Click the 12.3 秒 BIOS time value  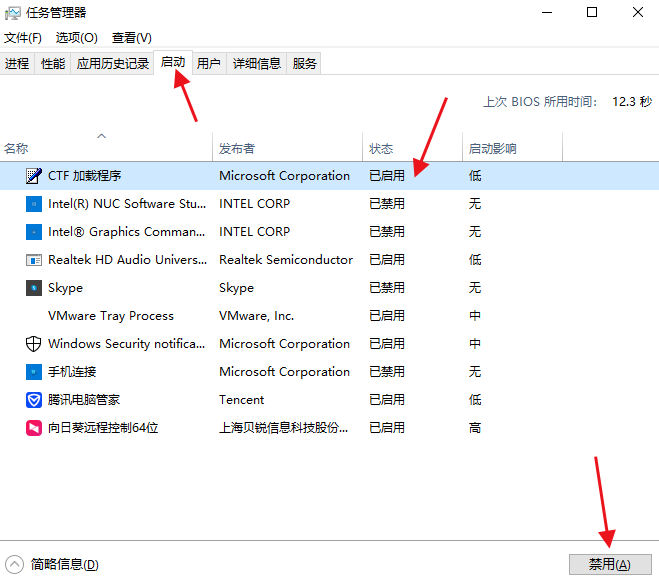(x=632, y=102)
